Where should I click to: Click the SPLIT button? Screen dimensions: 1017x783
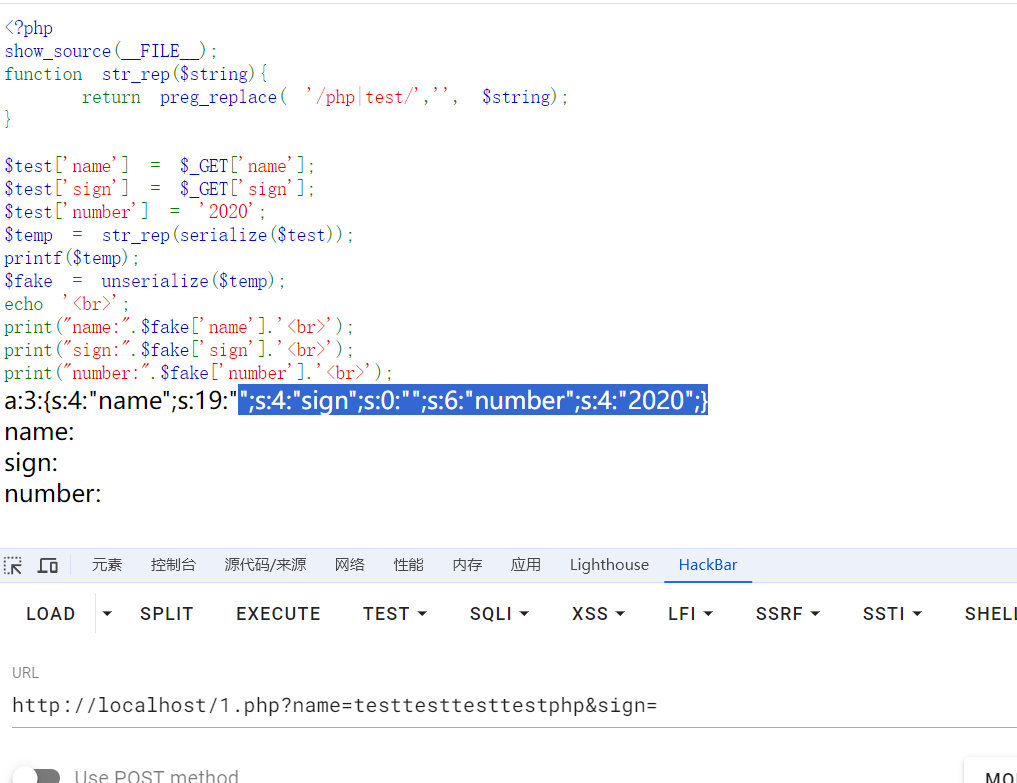click(x=167, y=614)
